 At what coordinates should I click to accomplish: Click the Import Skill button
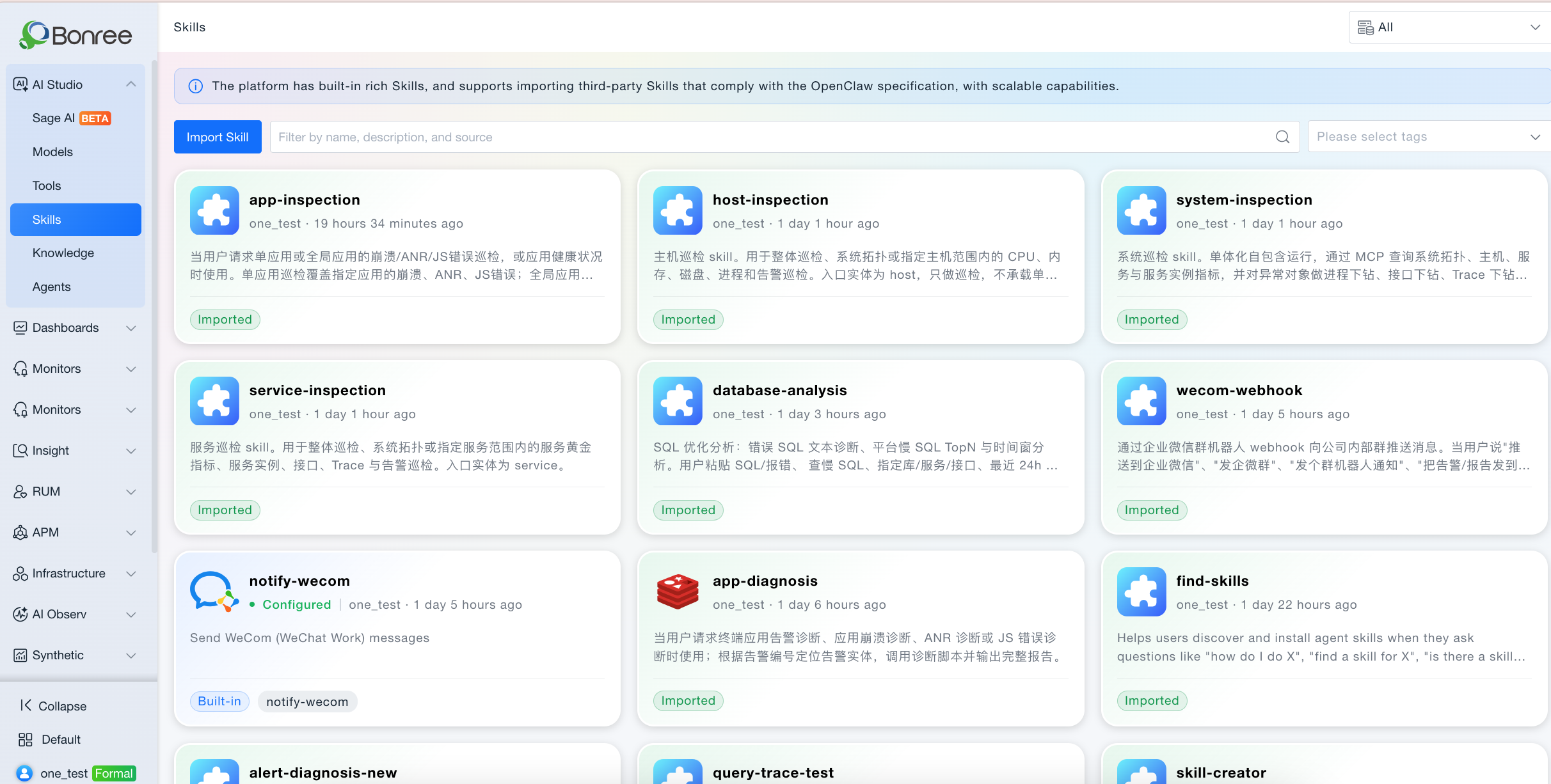coord(218,137)
